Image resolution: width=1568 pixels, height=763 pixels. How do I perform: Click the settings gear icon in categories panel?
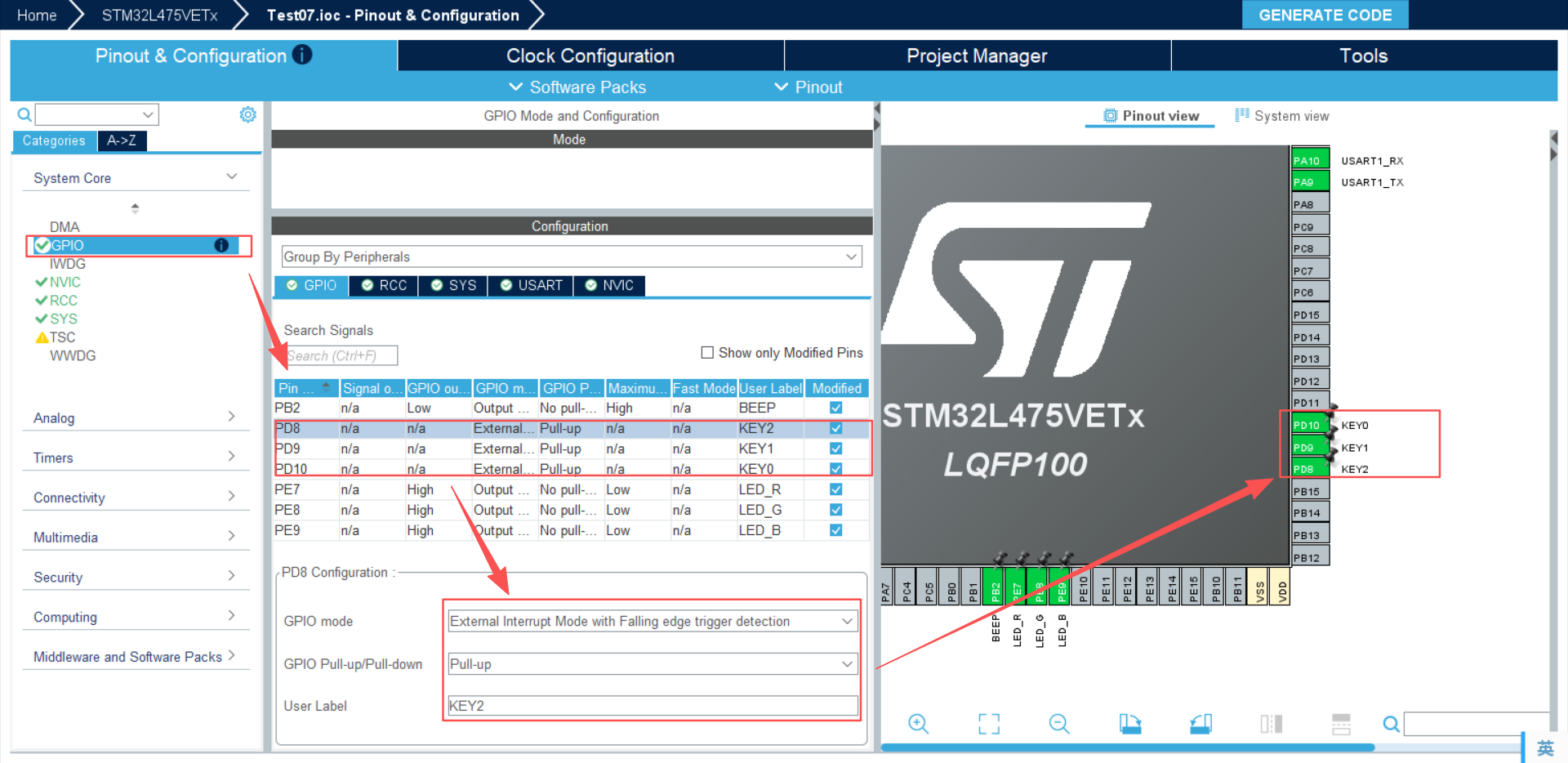tap(247, 114)
